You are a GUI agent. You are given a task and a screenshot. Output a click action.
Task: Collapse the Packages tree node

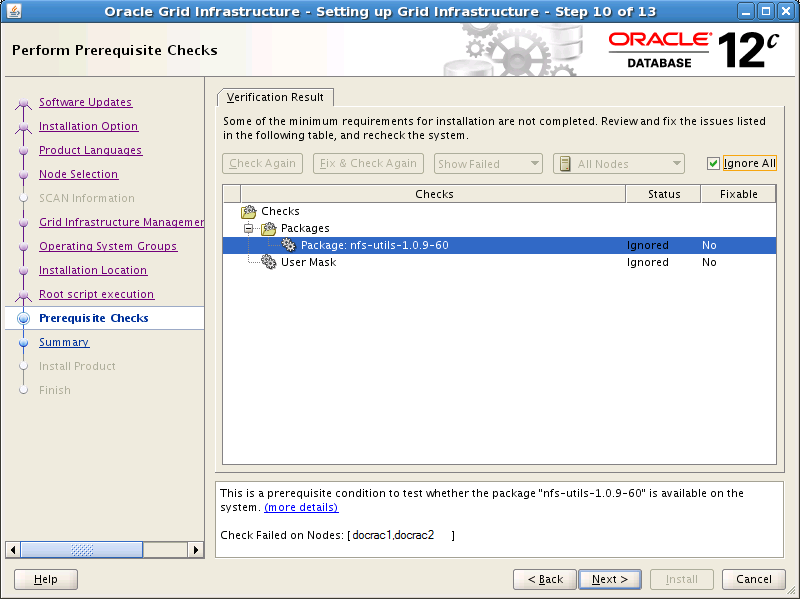coord(249,229)
